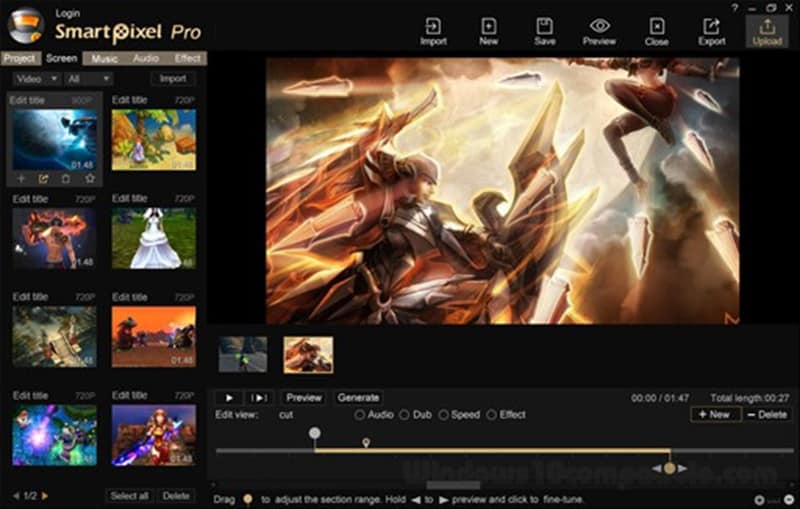Click the play-section step button

point(259,398)
